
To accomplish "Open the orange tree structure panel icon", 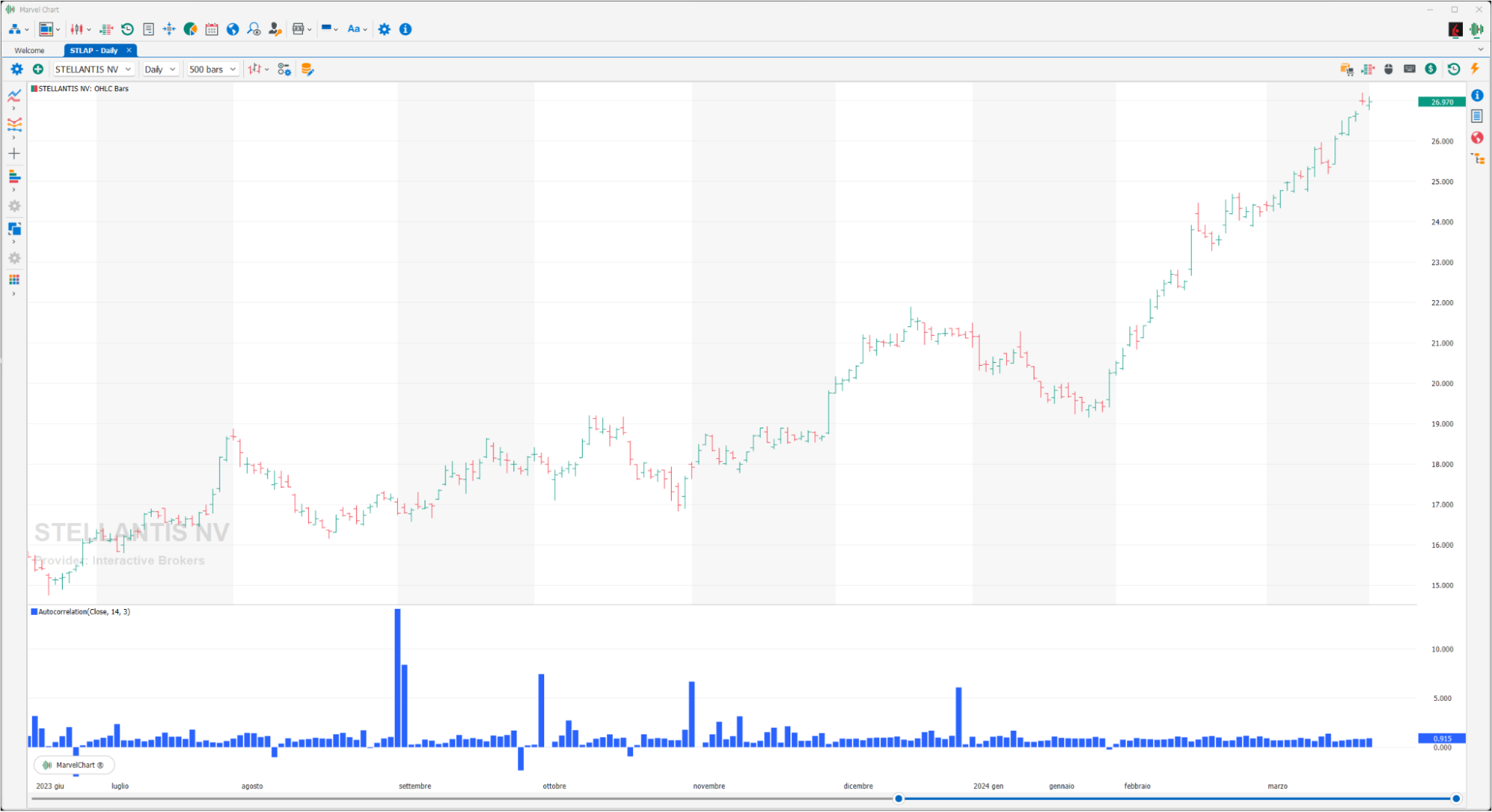I will coord(1477,158).
